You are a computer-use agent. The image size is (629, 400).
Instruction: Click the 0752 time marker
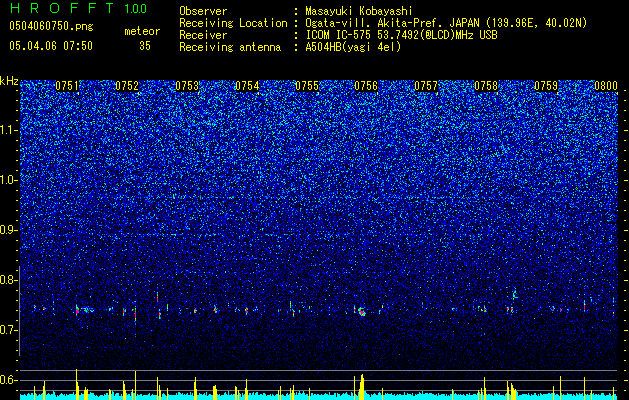click(127, 86)
